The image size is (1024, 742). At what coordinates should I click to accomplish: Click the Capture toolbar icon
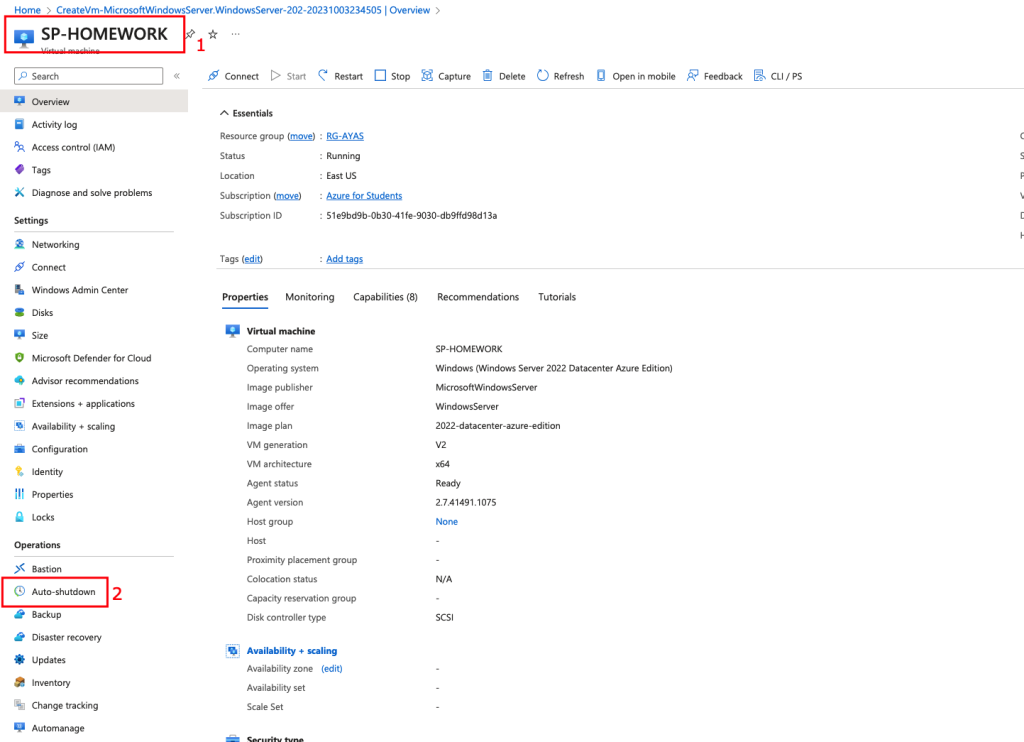coord(428,76)
